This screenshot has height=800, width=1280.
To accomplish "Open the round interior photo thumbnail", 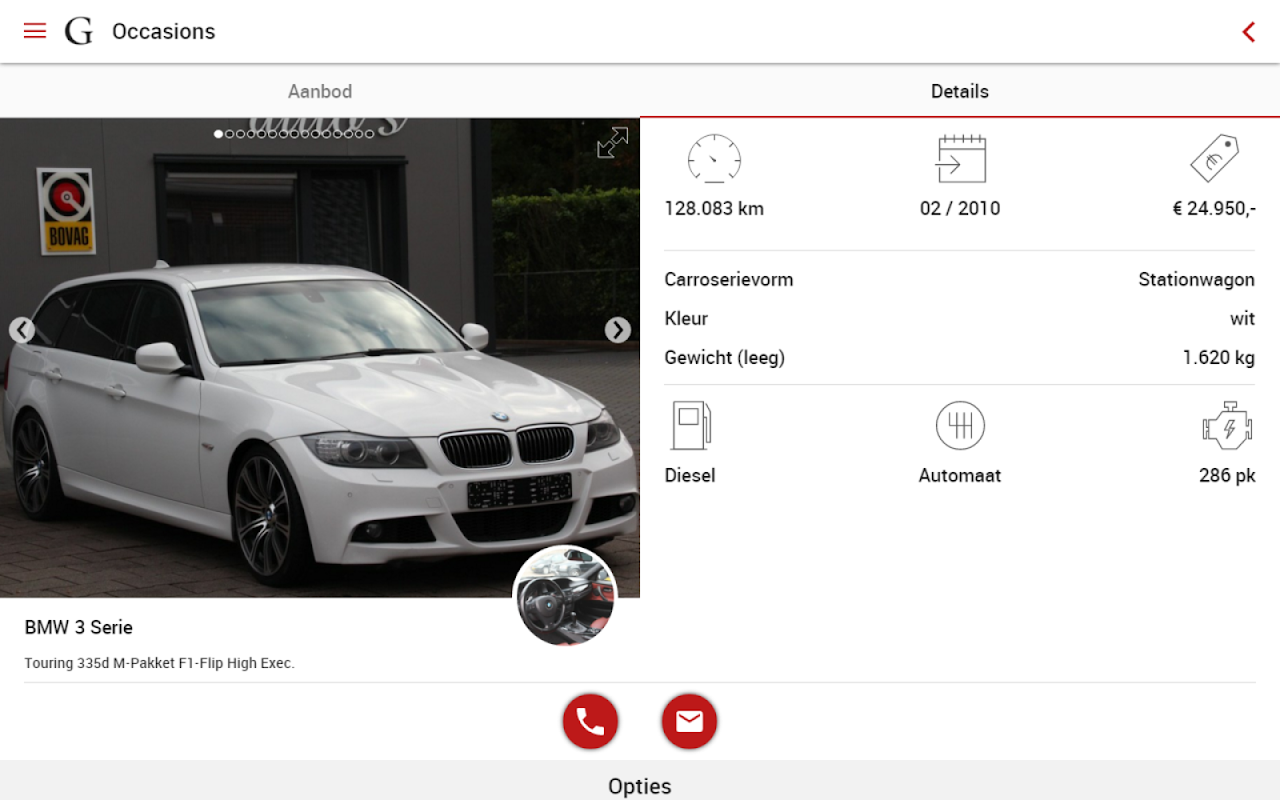I will point(565,597).
